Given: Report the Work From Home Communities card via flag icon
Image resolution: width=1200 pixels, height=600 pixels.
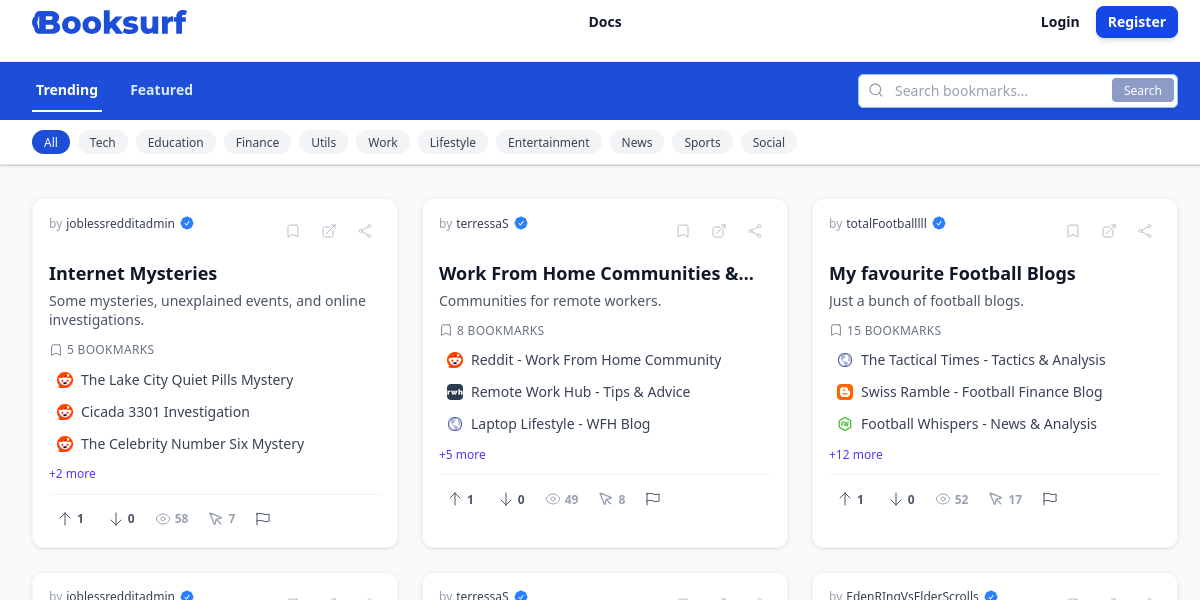Looking at the screenshot, I should pyautogui.click(x=653, y=499).
